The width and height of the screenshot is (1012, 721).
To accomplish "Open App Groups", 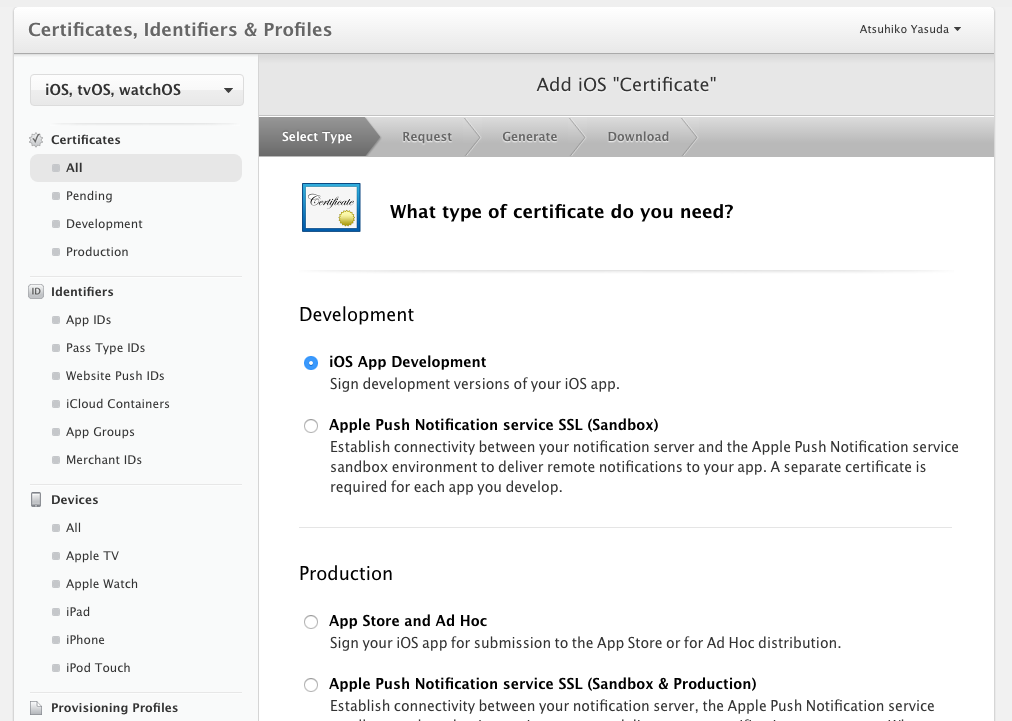I will 100,432.
